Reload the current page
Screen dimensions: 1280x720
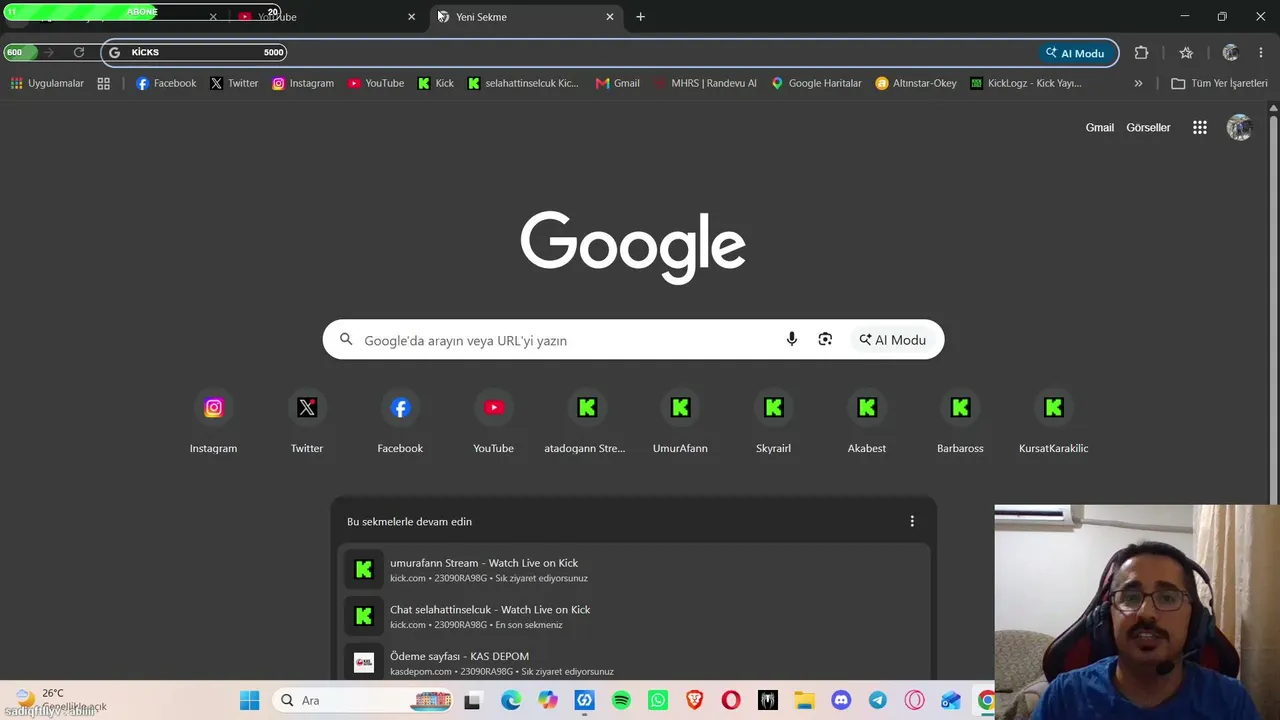(x=79, y=52)
